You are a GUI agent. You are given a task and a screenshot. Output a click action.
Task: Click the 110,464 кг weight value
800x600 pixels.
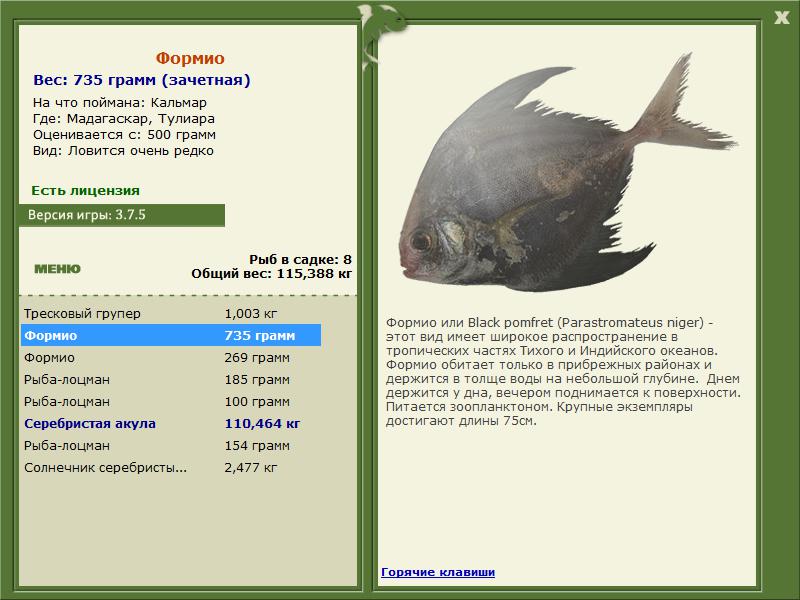[262, 423]
